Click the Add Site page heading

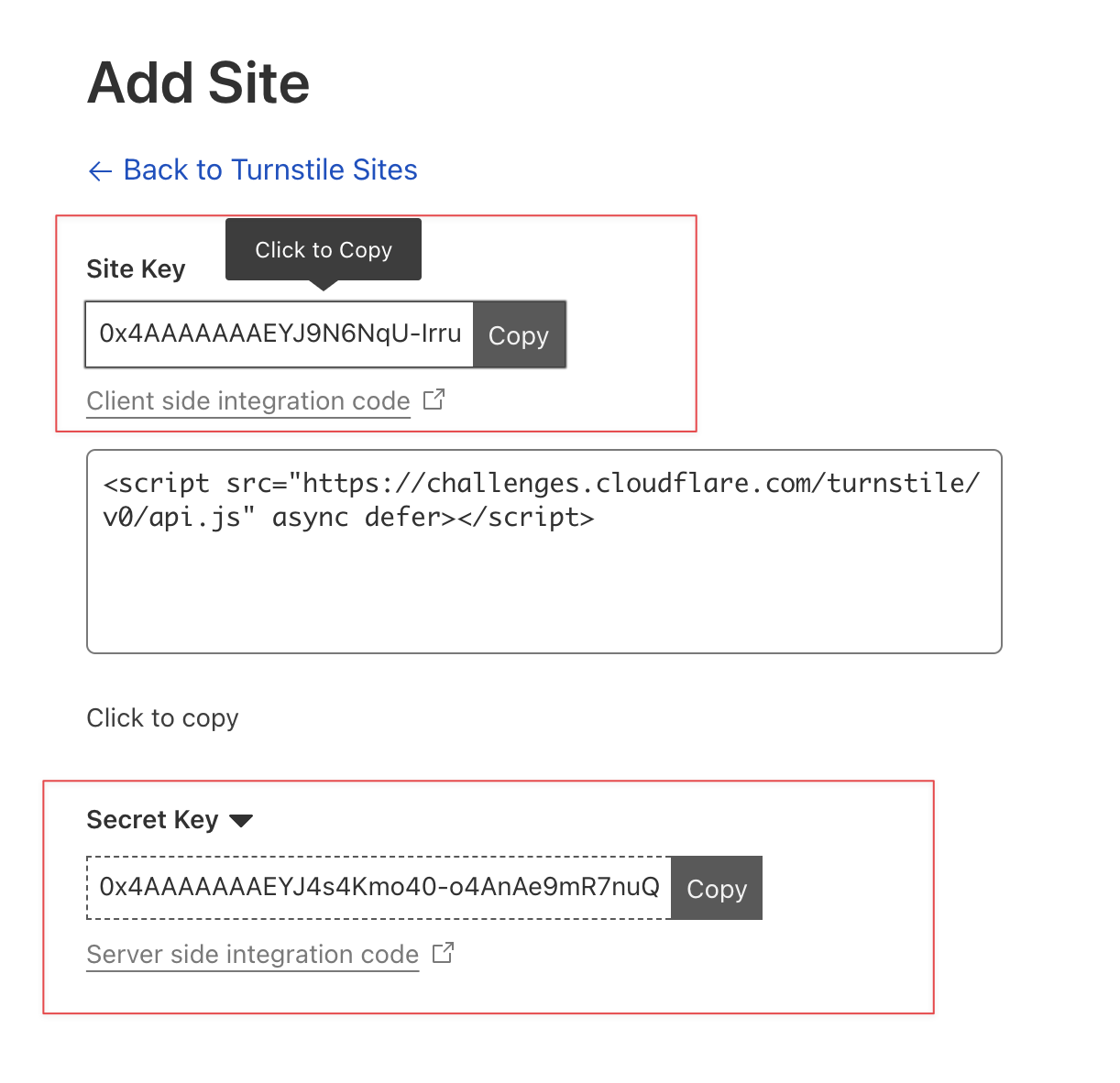pyautogui.click(x=199, y=83)
